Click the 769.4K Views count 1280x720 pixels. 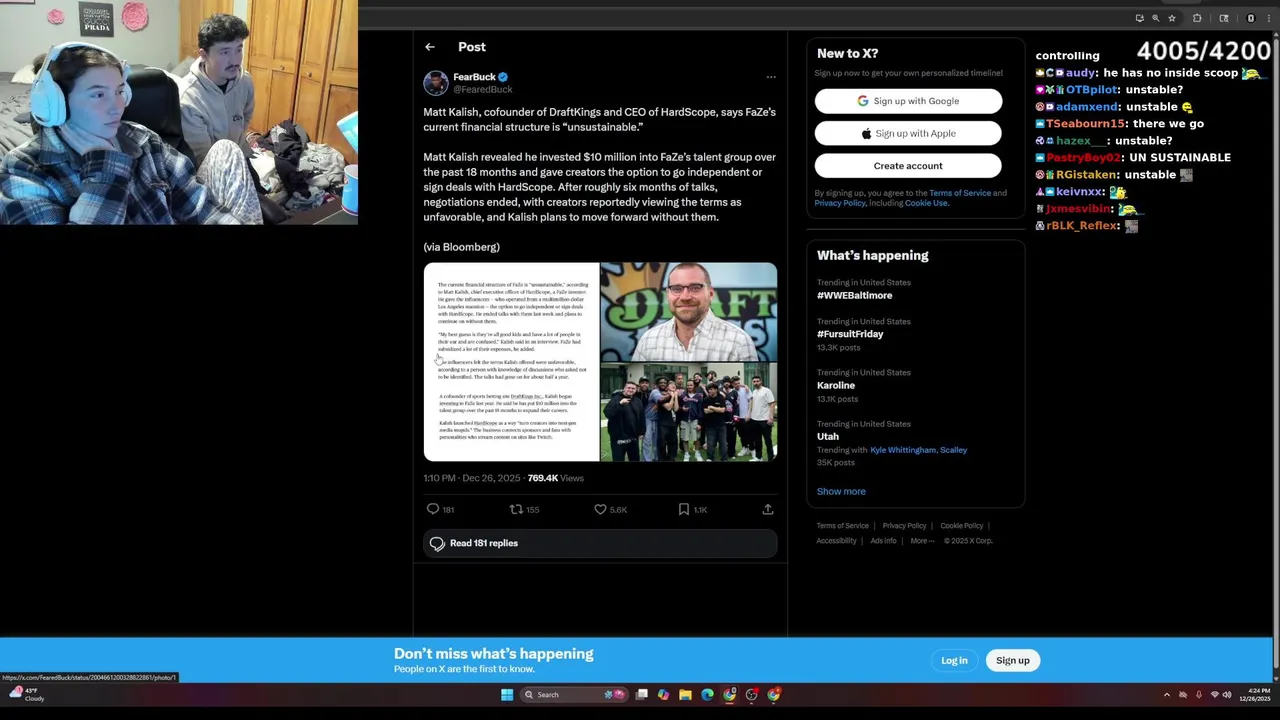555,478
